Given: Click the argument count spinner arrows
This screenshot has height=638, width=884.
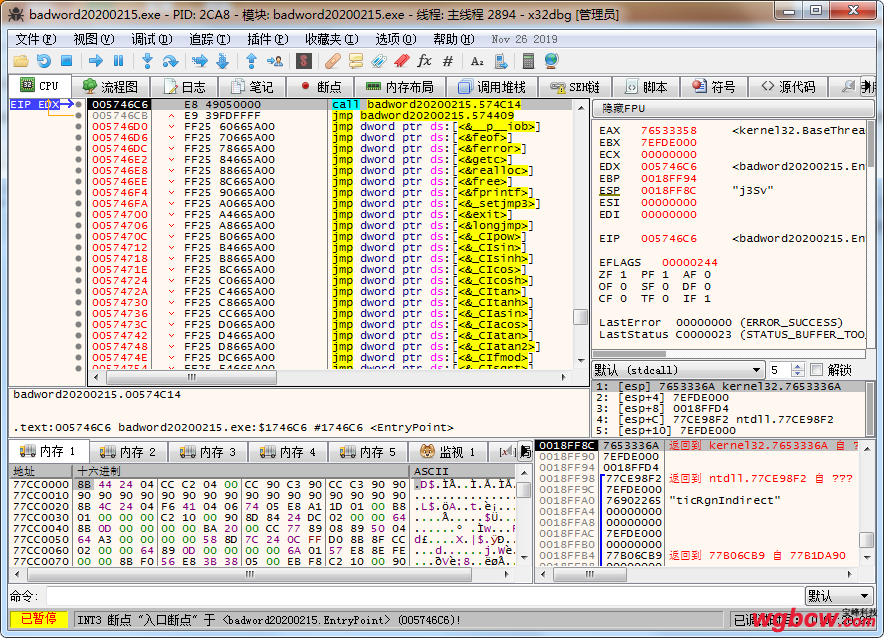Looking at the screenshot, I should point(797,370).
